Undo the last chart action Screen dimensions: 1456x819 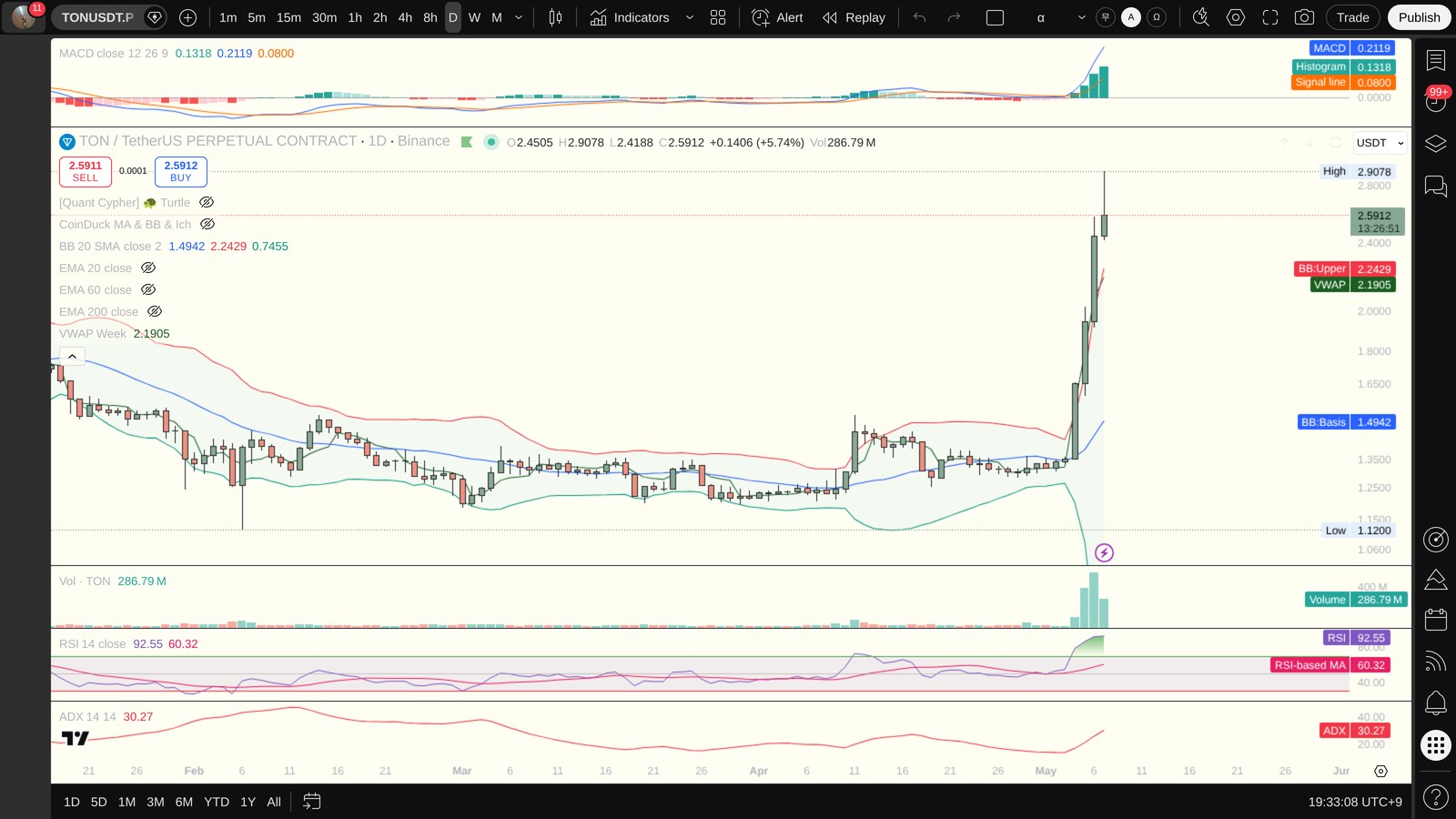[920, 17]
